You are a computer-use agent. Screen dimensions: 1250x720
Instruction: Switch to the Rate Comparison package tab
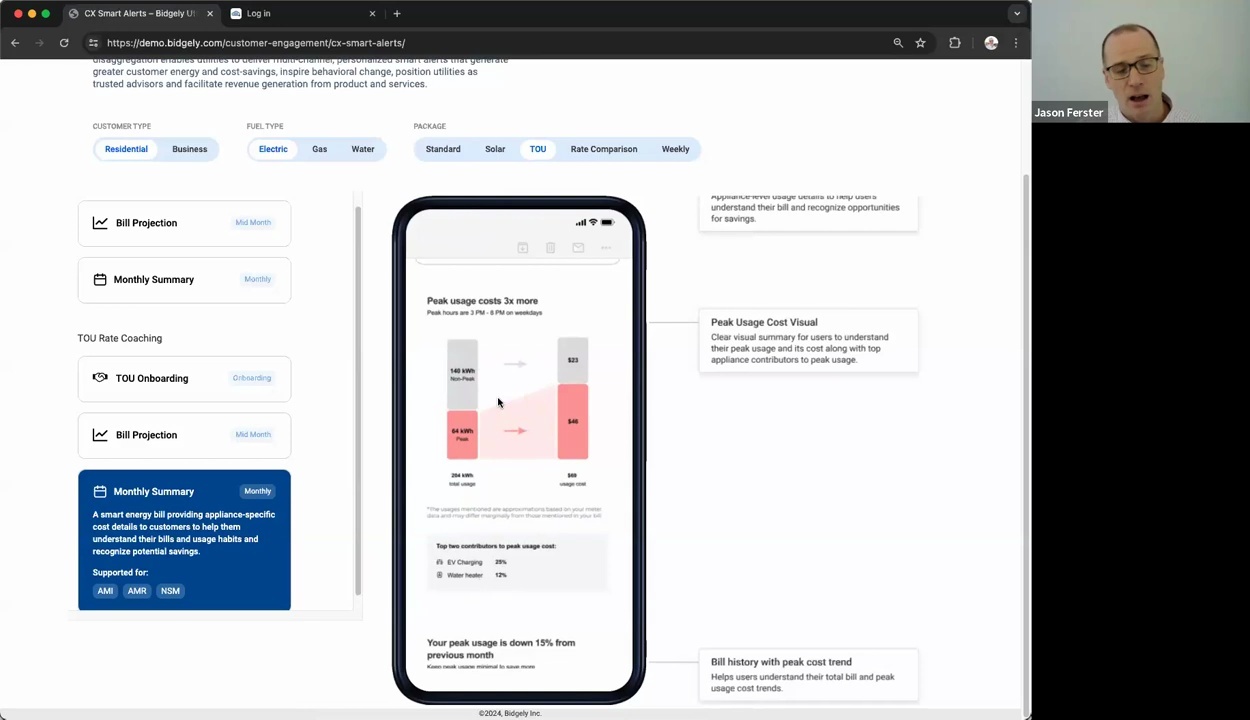tap(603, 148)
